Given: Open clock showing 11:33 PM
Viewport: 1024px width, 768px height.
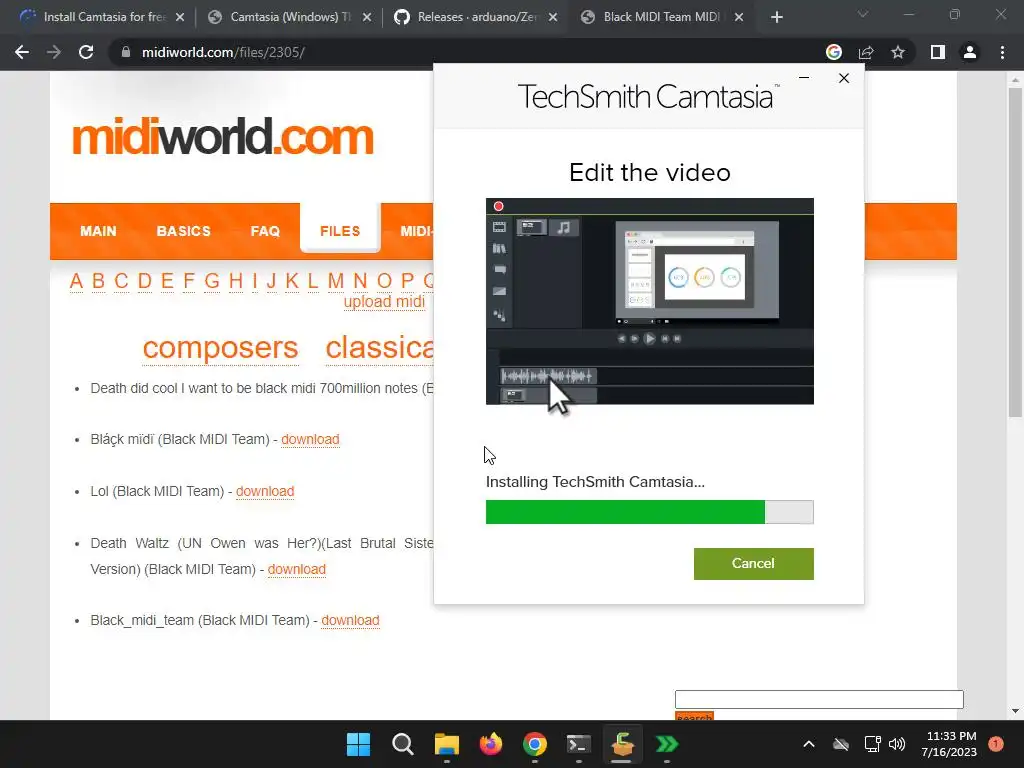Looking at the screenshot, I should (950, 744).
